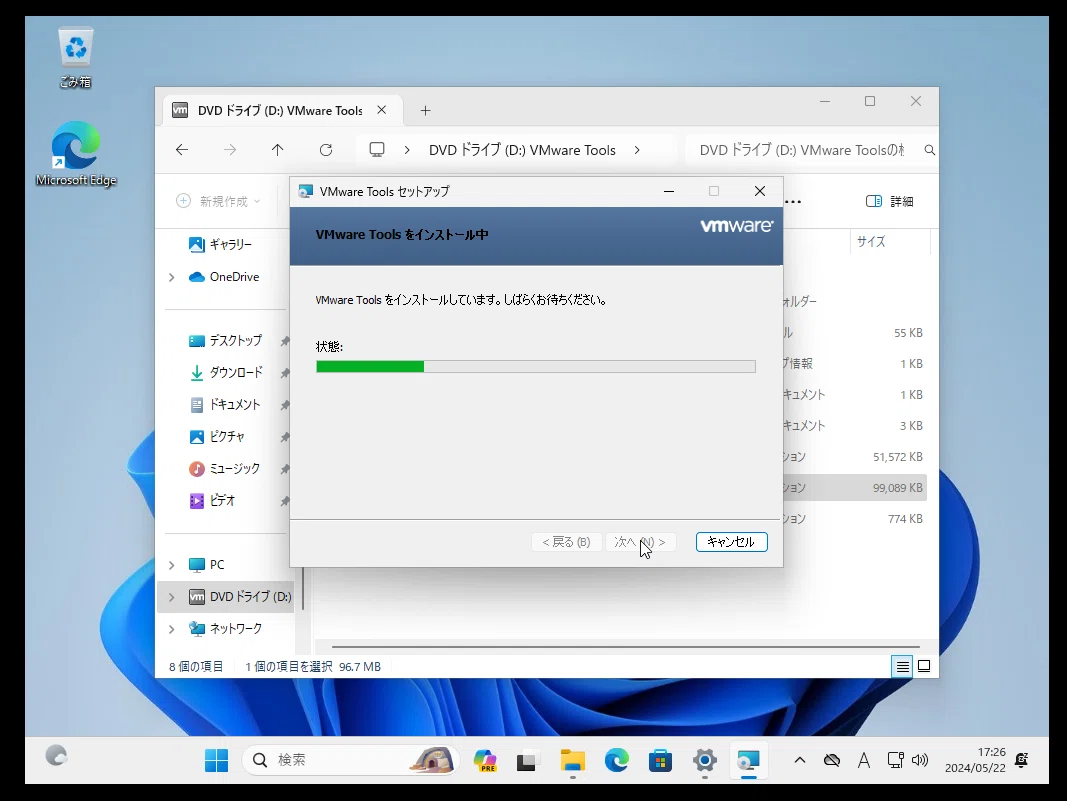Open デスクトップ in quick access
The width and height of the screenshot is (1067, 801).
225,340
